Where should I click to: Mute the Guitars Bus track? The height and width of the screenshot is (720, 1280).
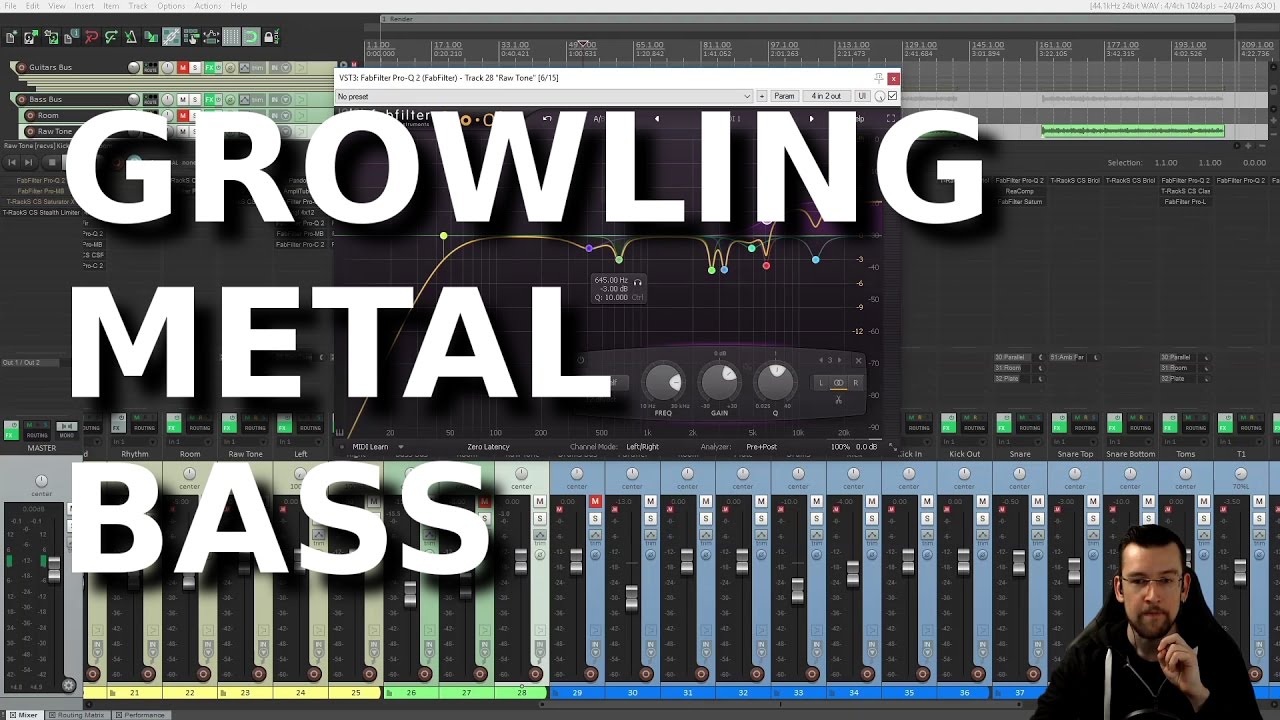[x=183, y=68]
